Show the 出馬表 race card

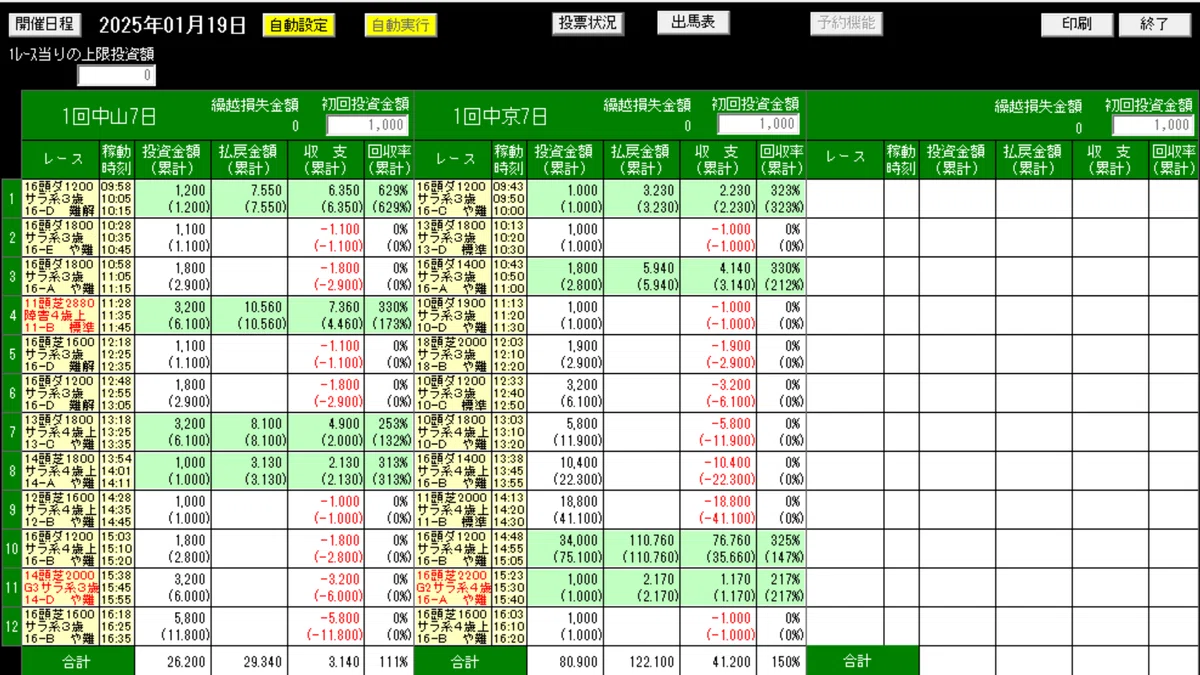pos(693,22)
